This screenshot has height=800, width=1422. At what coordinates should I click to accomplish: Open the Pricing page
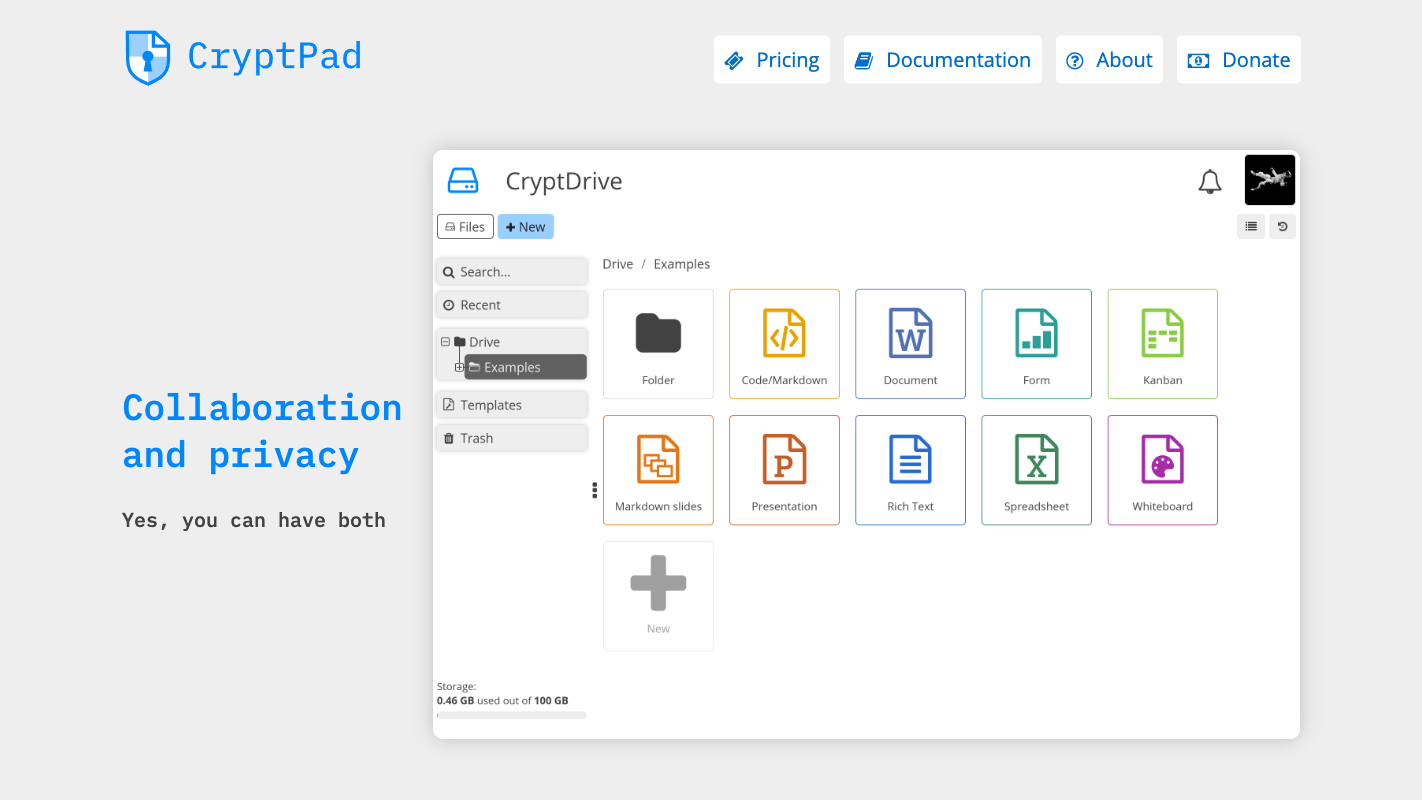click(x=772, y=60)
